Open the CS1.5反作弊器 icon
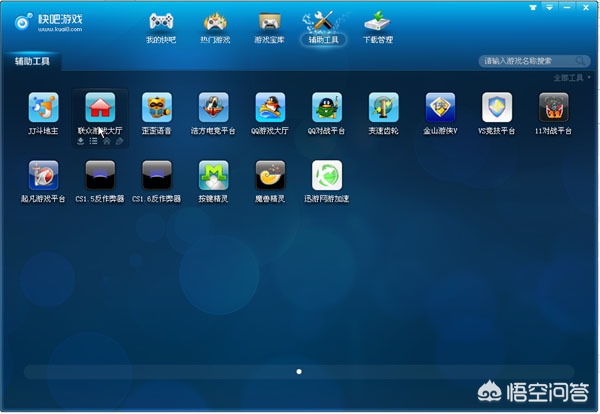The image size is (600, 414). tap(100, 175)
